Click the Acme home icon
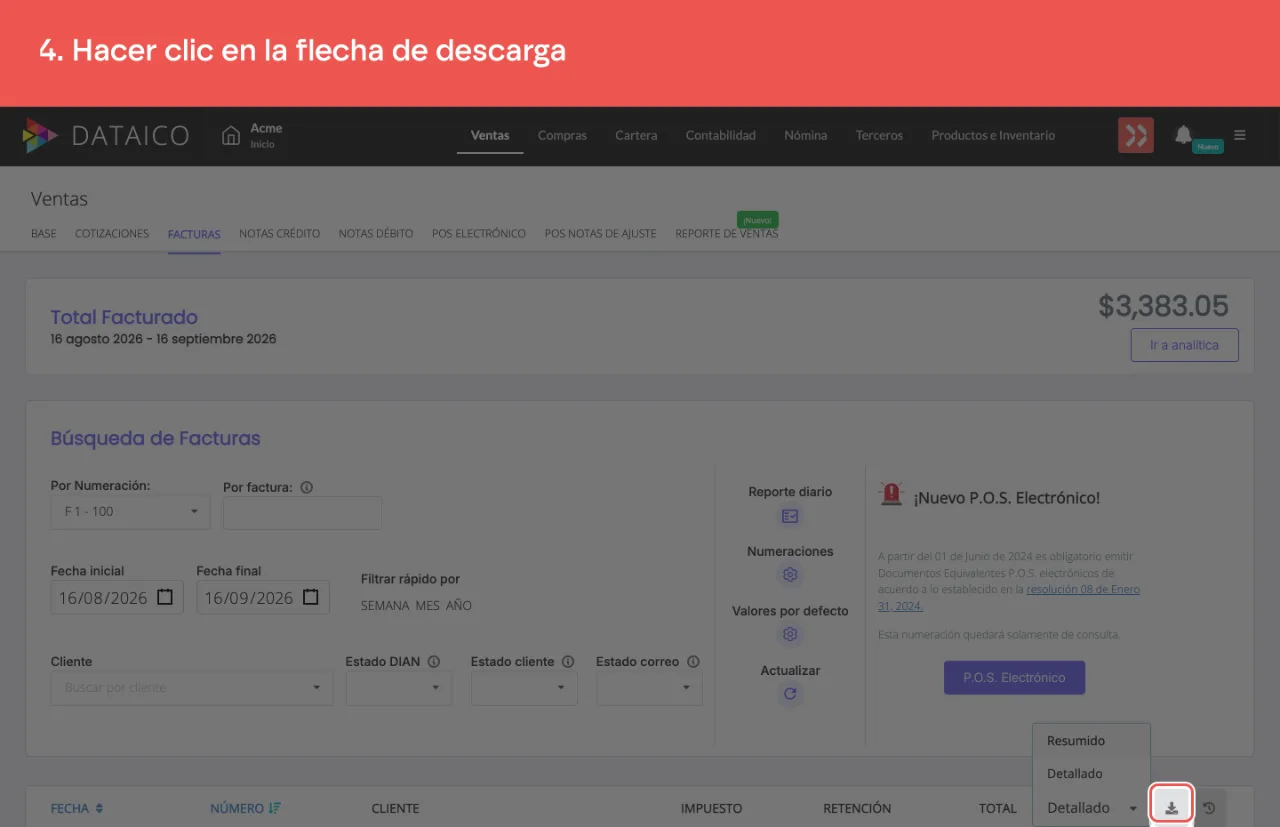 click(x=231, y=135)
